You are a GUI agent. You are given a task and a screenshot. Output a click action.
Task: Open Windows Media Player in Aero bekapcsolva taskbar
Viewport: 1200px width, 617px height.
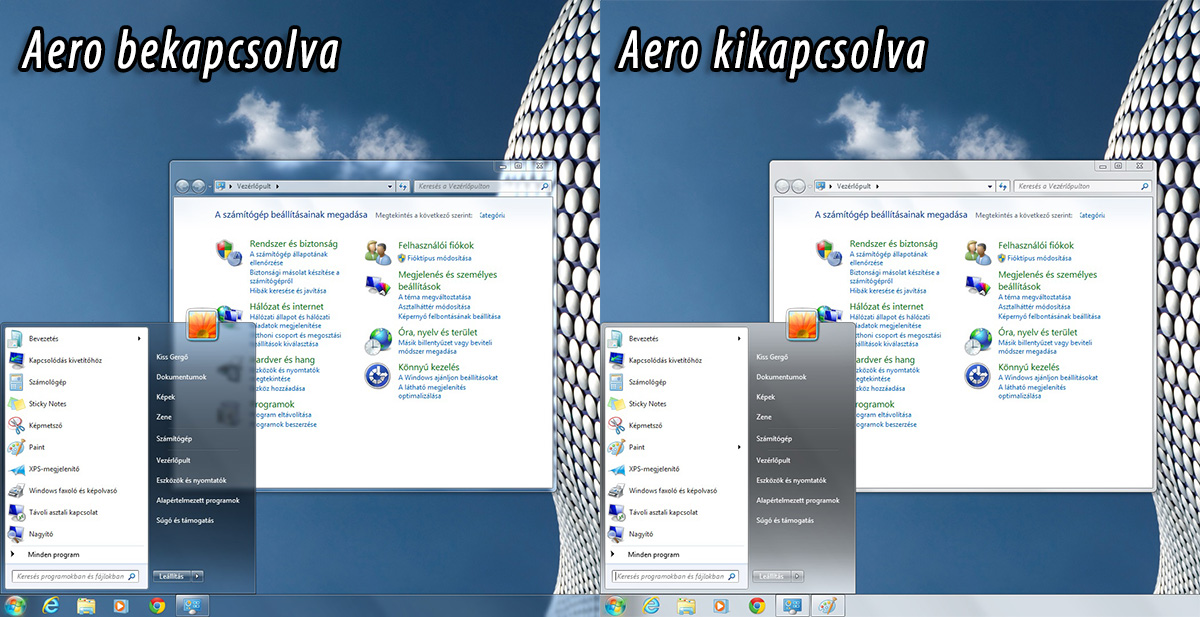pyautogui.click(x=121, y=605)
